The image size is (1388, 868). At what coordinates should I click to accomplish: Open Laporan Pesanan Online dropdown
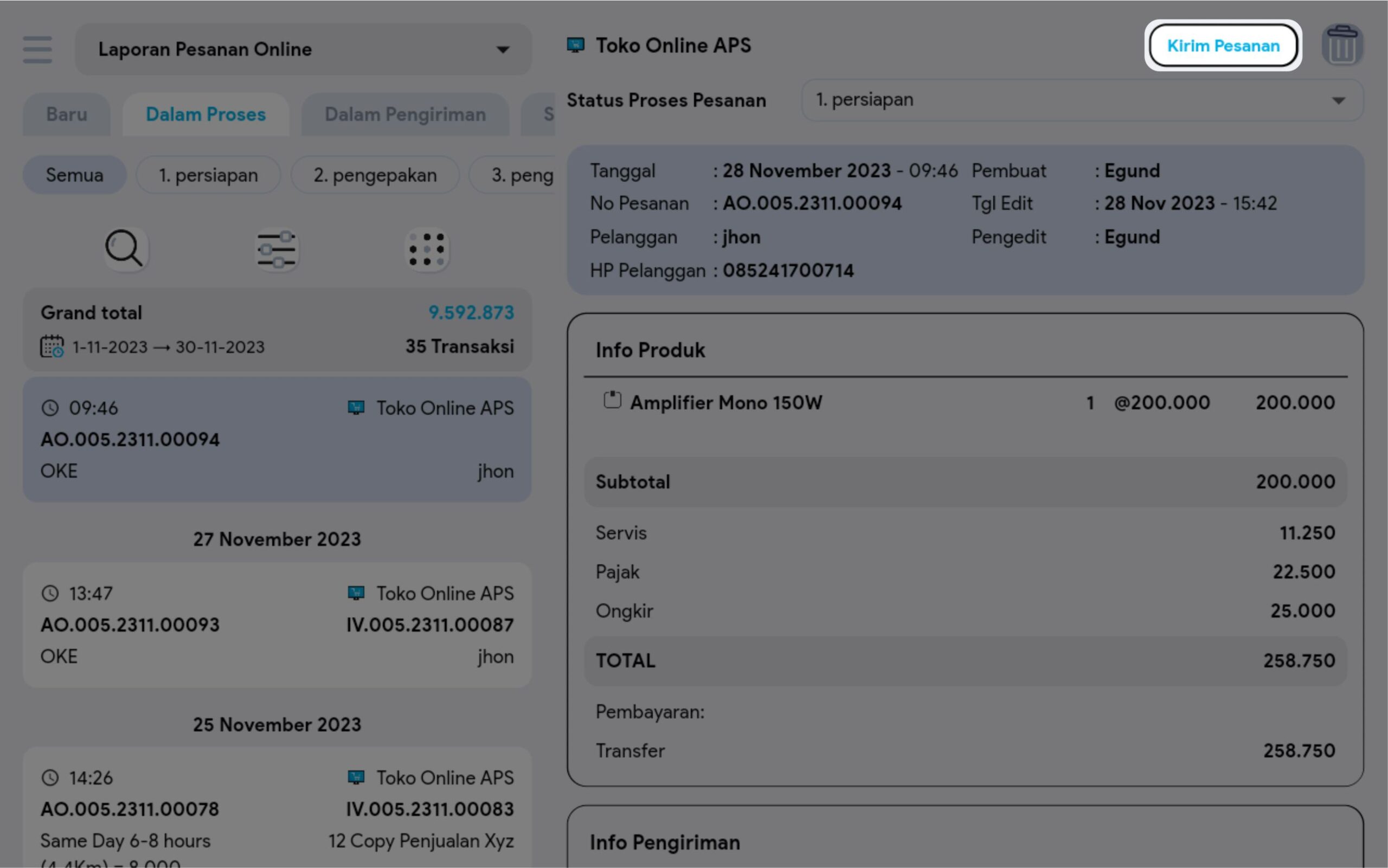(x=287, y=49)
